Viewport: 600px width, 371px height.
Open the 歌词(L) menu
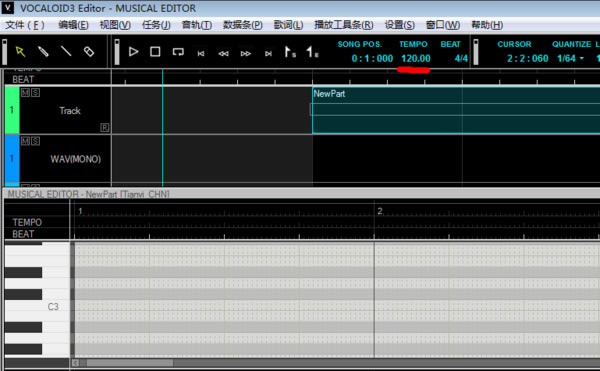point(289,25)
